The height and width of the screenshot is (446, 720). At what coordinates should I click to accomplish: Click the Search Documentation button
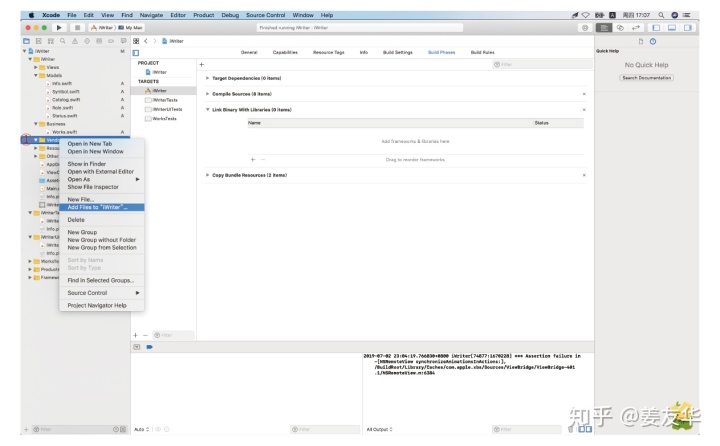coord(647,78)
